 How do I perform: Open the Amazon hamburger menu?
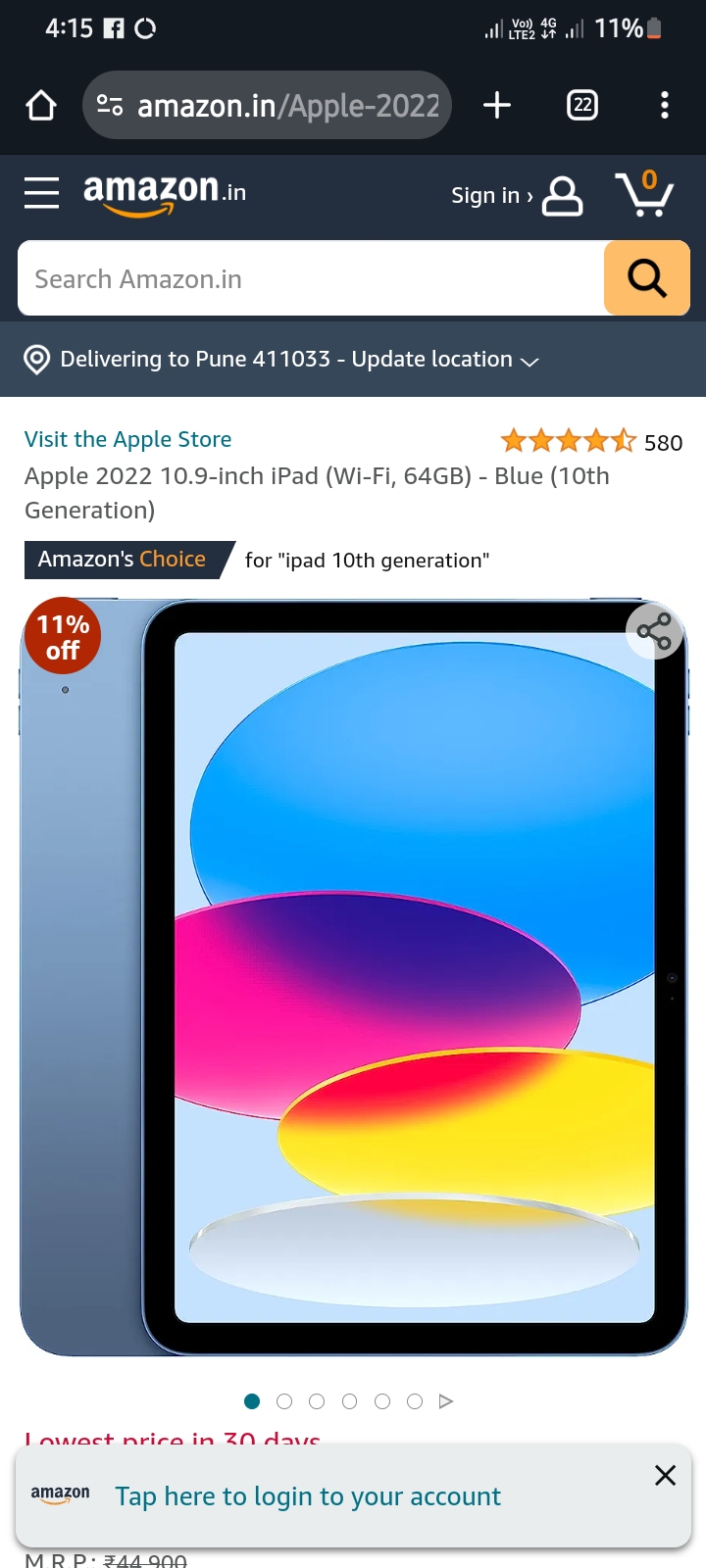point(41,193)
